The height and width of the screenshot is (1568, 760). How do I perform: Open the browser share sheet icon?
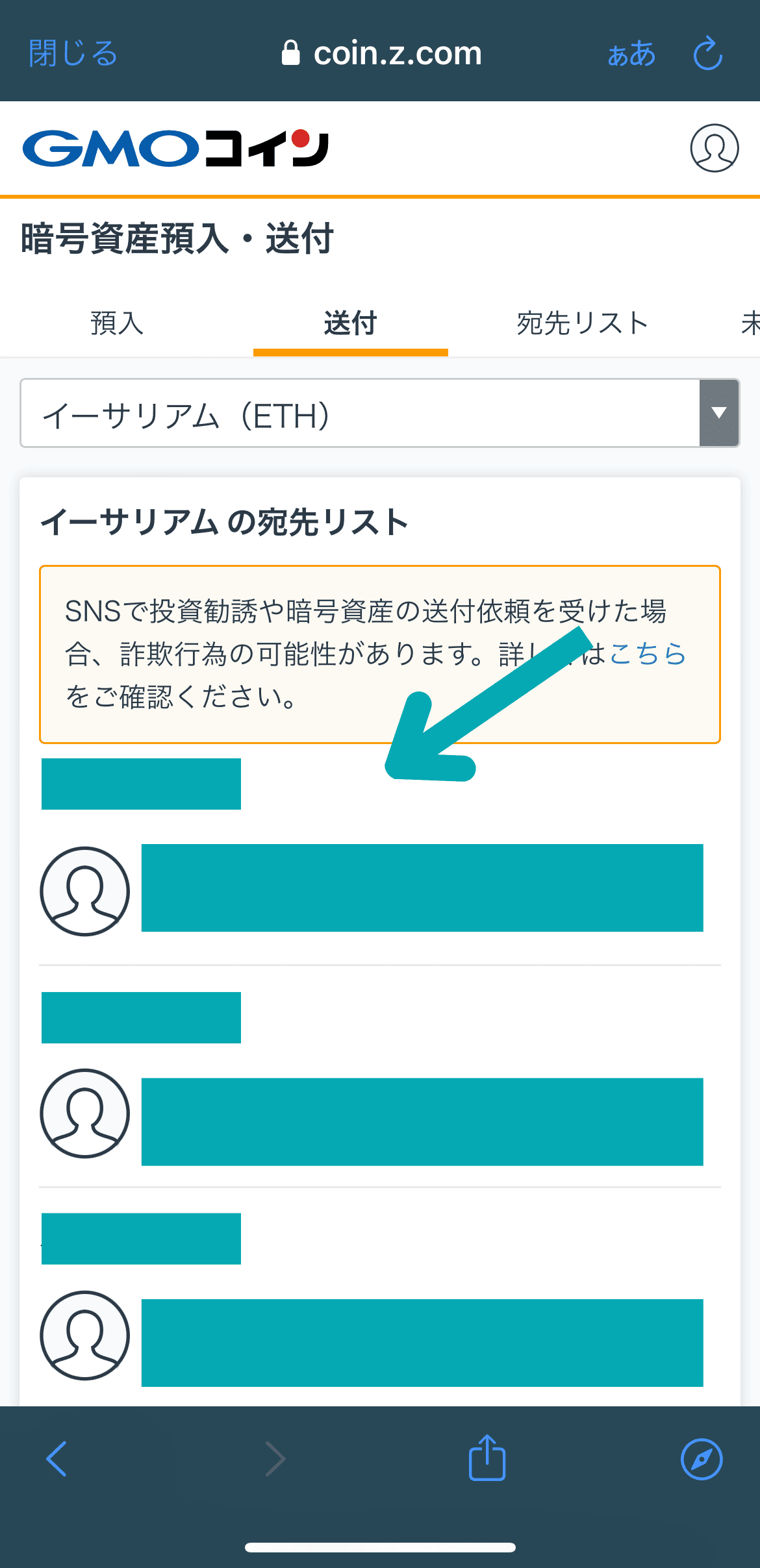point(487,1458)
